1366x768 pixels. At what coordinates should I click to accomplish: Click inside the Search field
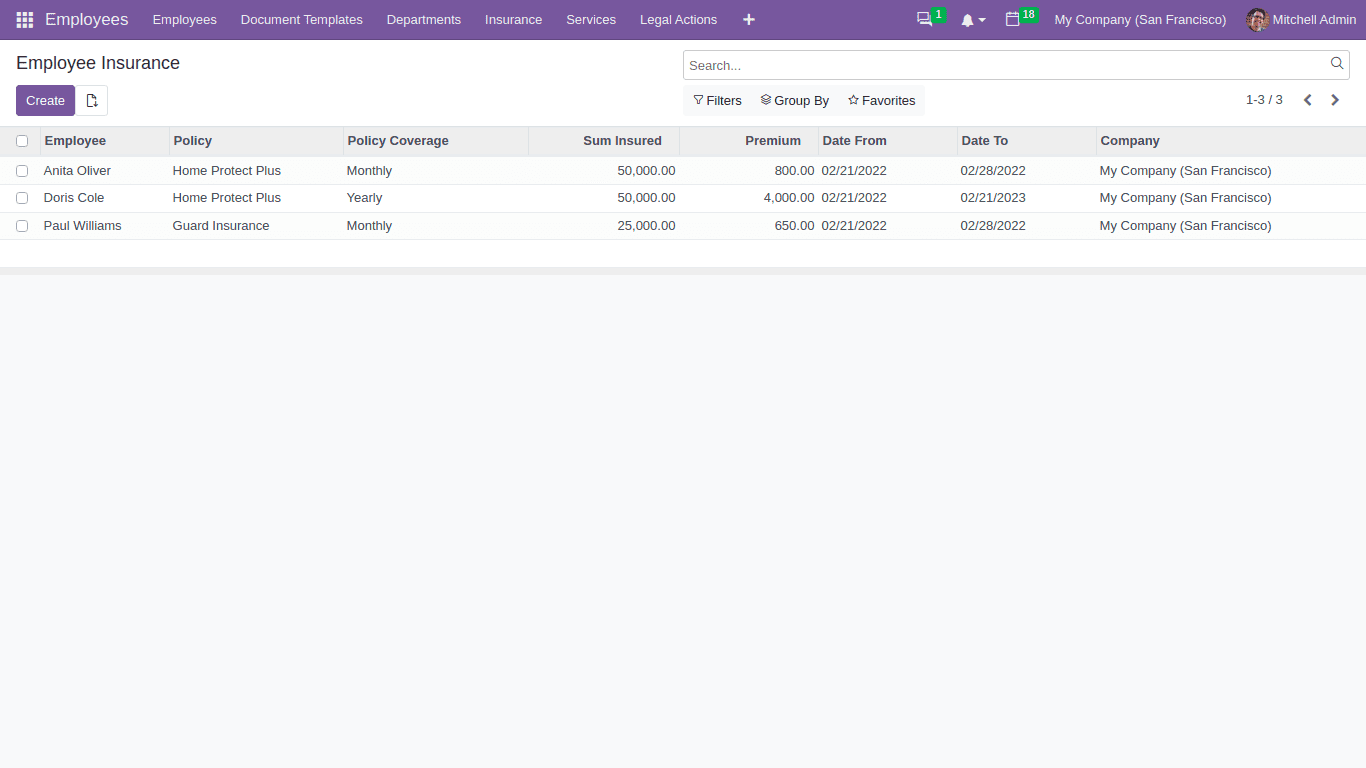click(x=1000, y=64)
